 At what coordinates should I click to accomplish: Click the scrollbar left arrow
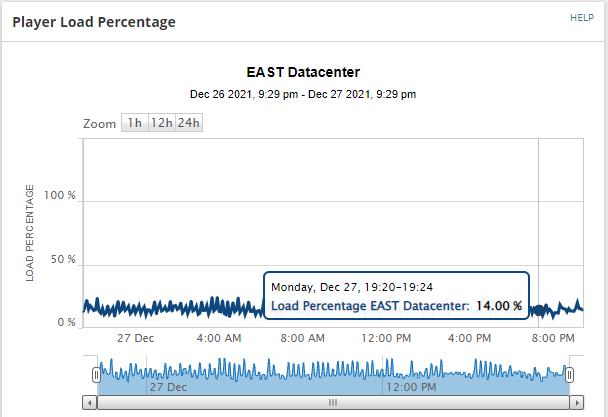click(x=91, y=402)
